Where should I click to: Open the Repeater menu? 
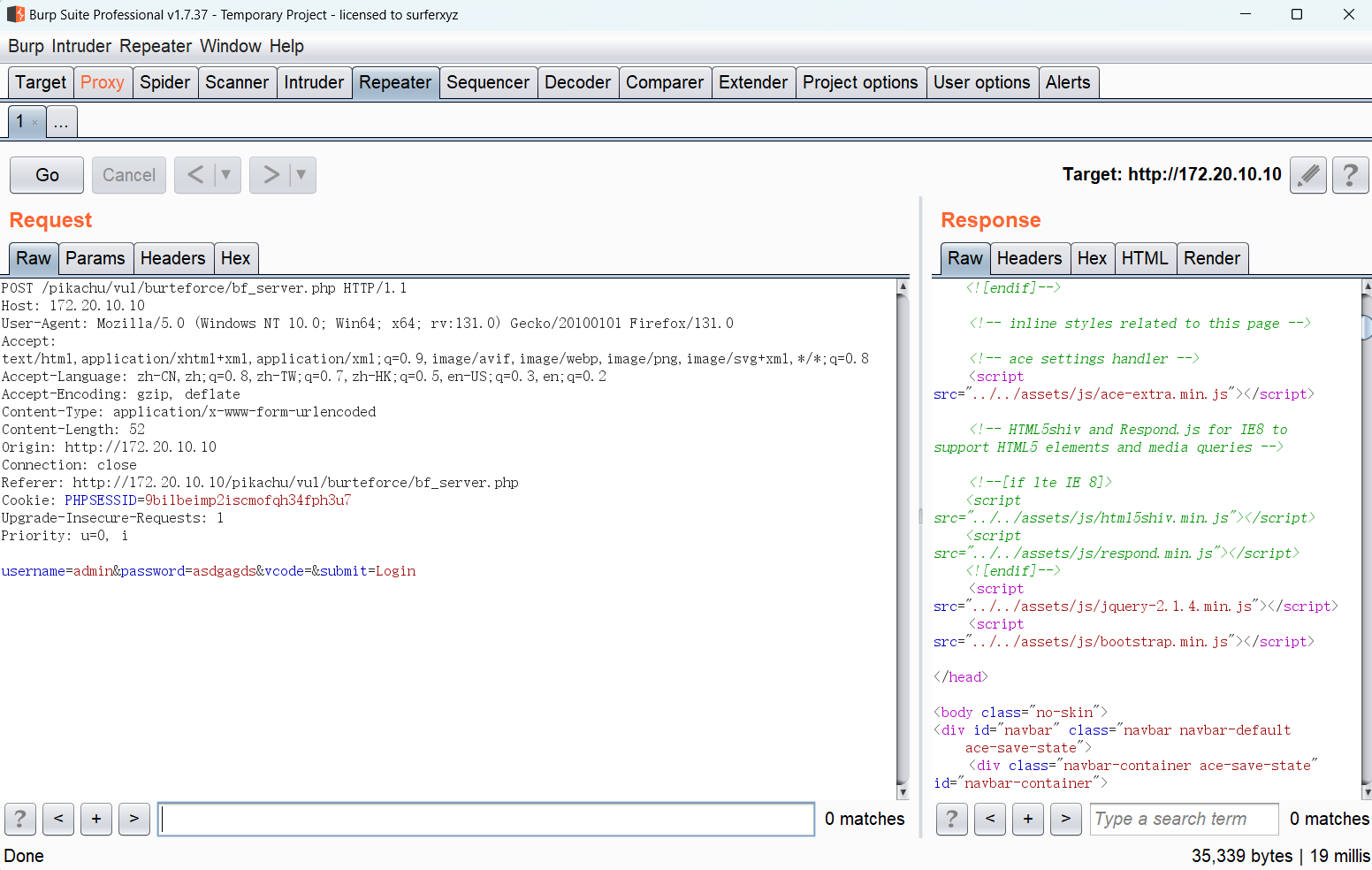pyautogui.click(x=156, y=46)
